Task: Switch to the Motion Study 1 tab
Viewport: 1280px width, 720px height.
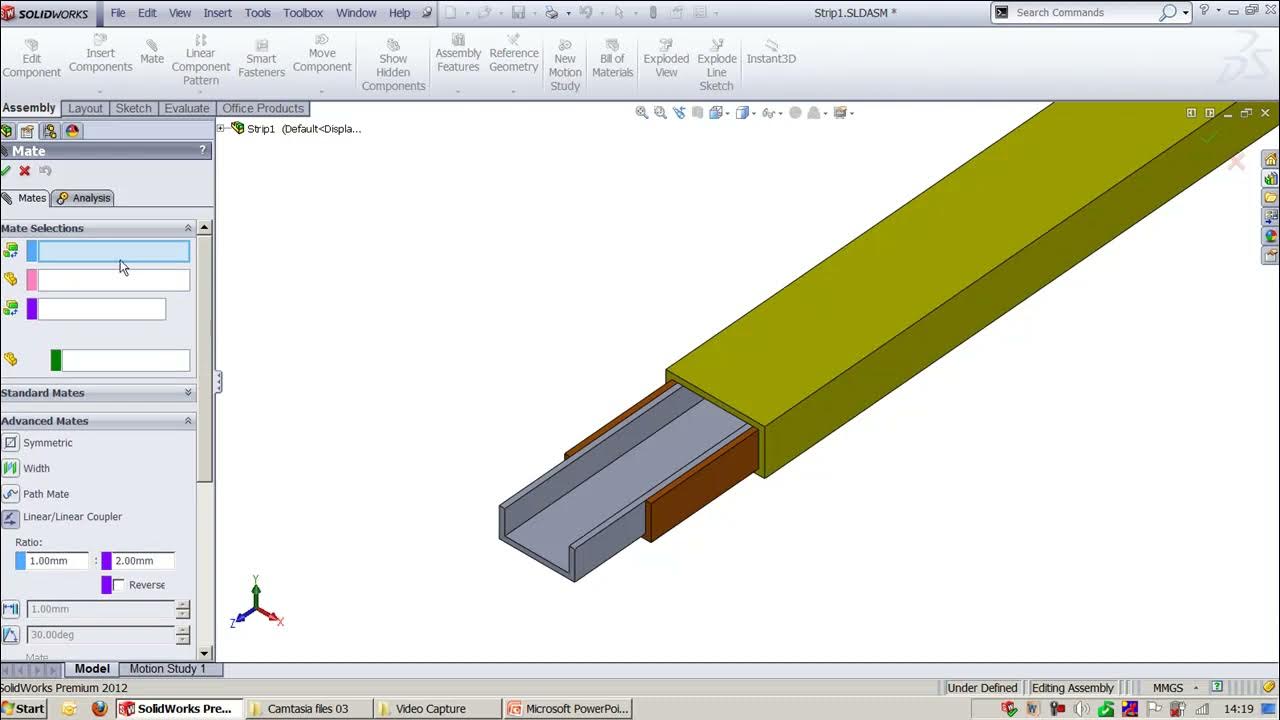Action: tap(167, 669)
